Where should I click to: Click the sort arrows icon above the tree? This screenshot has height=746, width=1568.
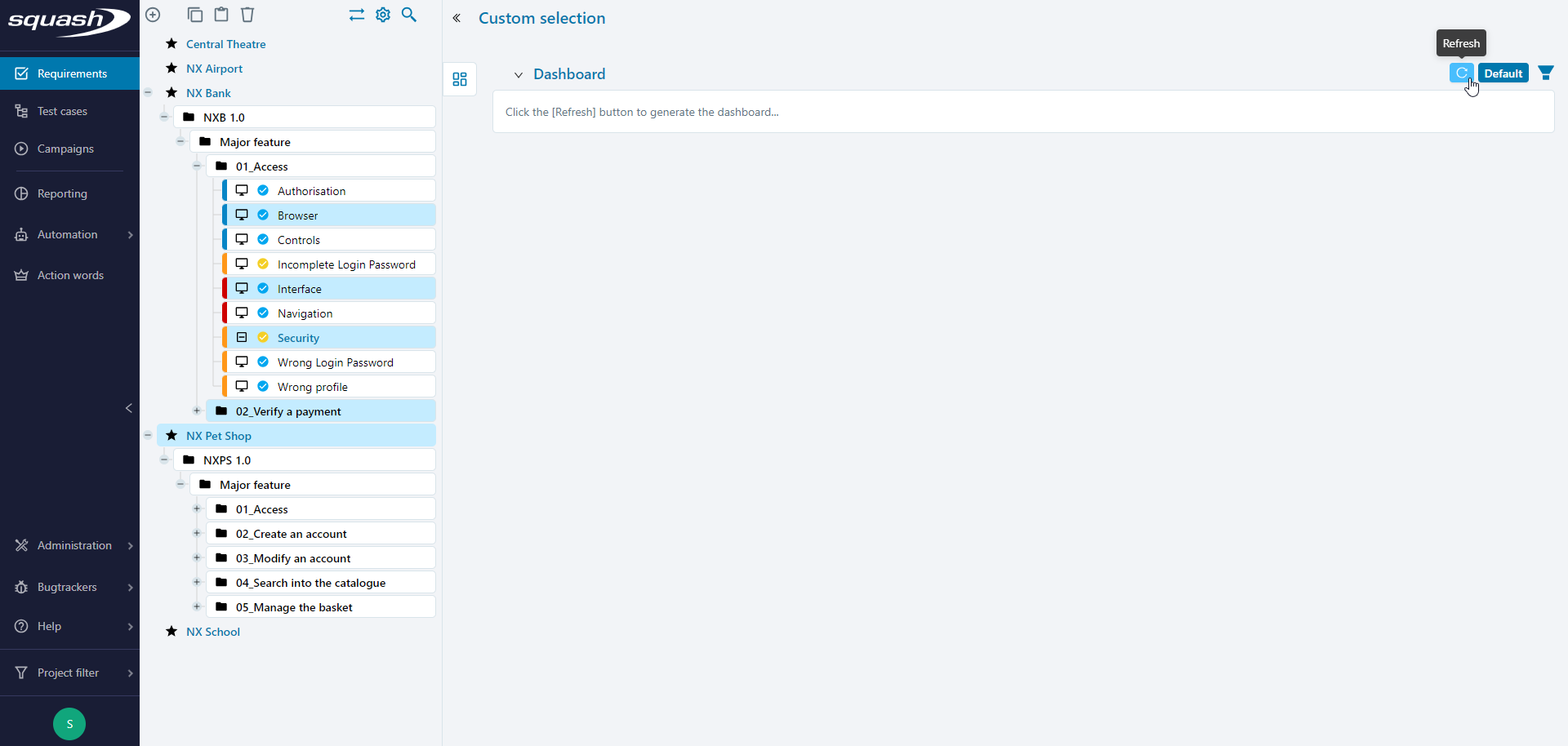[356, 15]
